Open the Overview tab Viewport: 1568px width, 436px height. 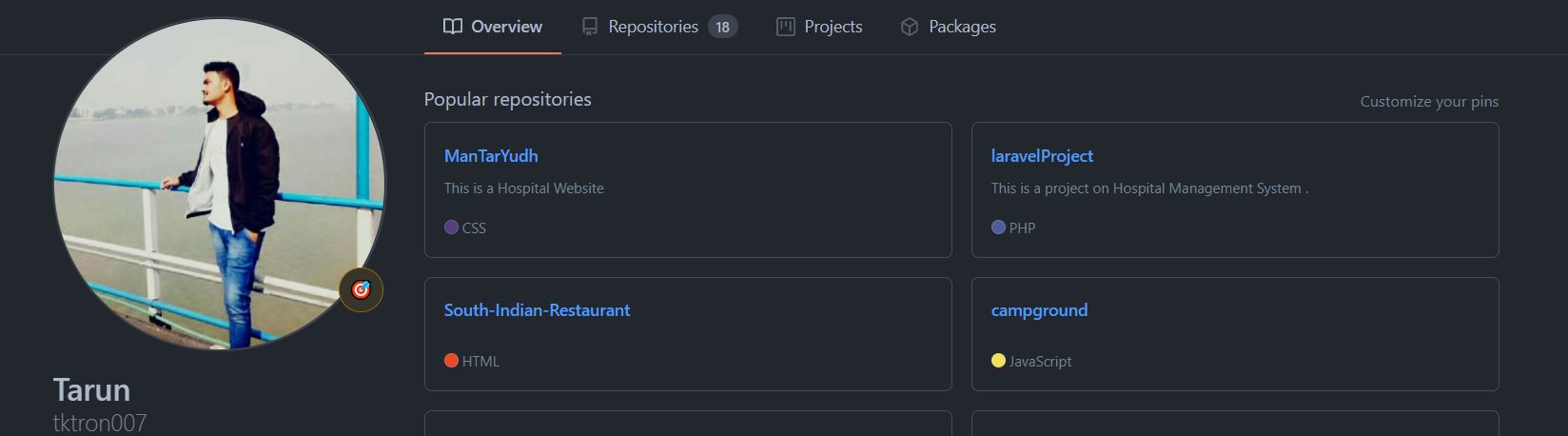(x=493, y=27)
